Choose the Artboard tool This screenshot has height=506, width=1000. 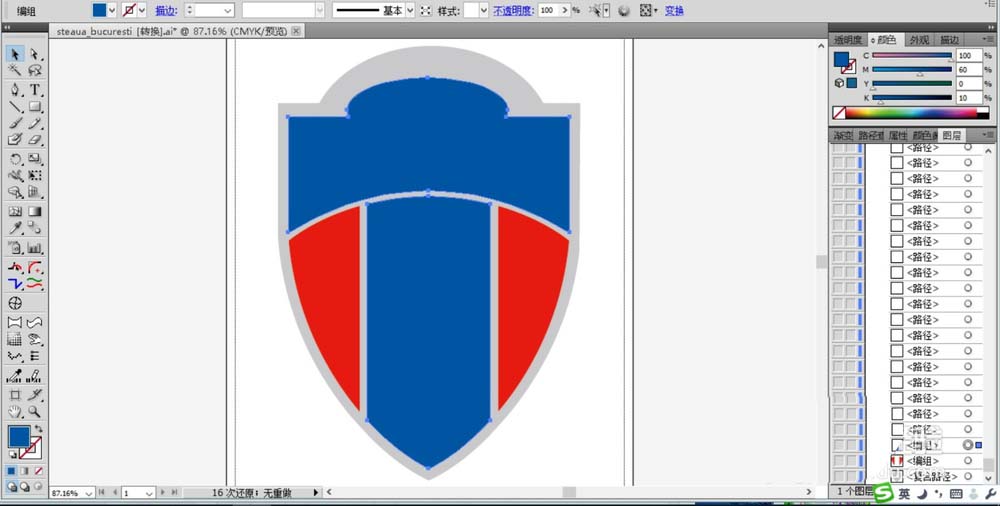pos(15,396)
